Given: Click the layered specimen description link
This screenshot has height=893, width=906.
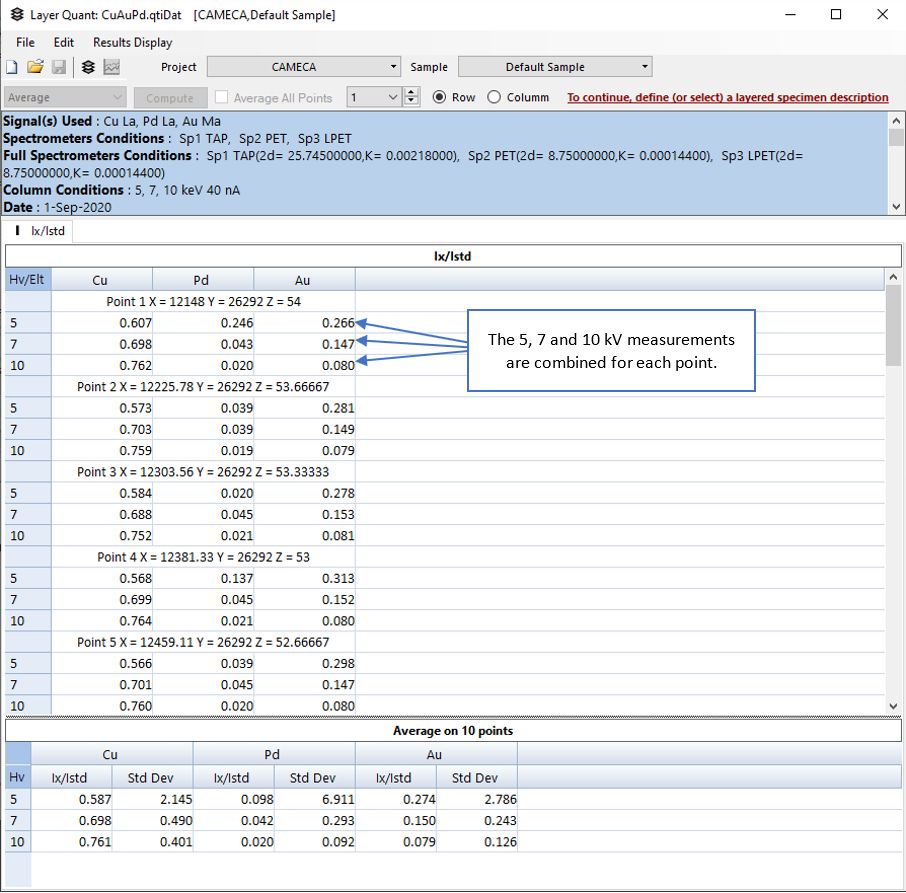Looking at the screenshot, I should point(727,98).
